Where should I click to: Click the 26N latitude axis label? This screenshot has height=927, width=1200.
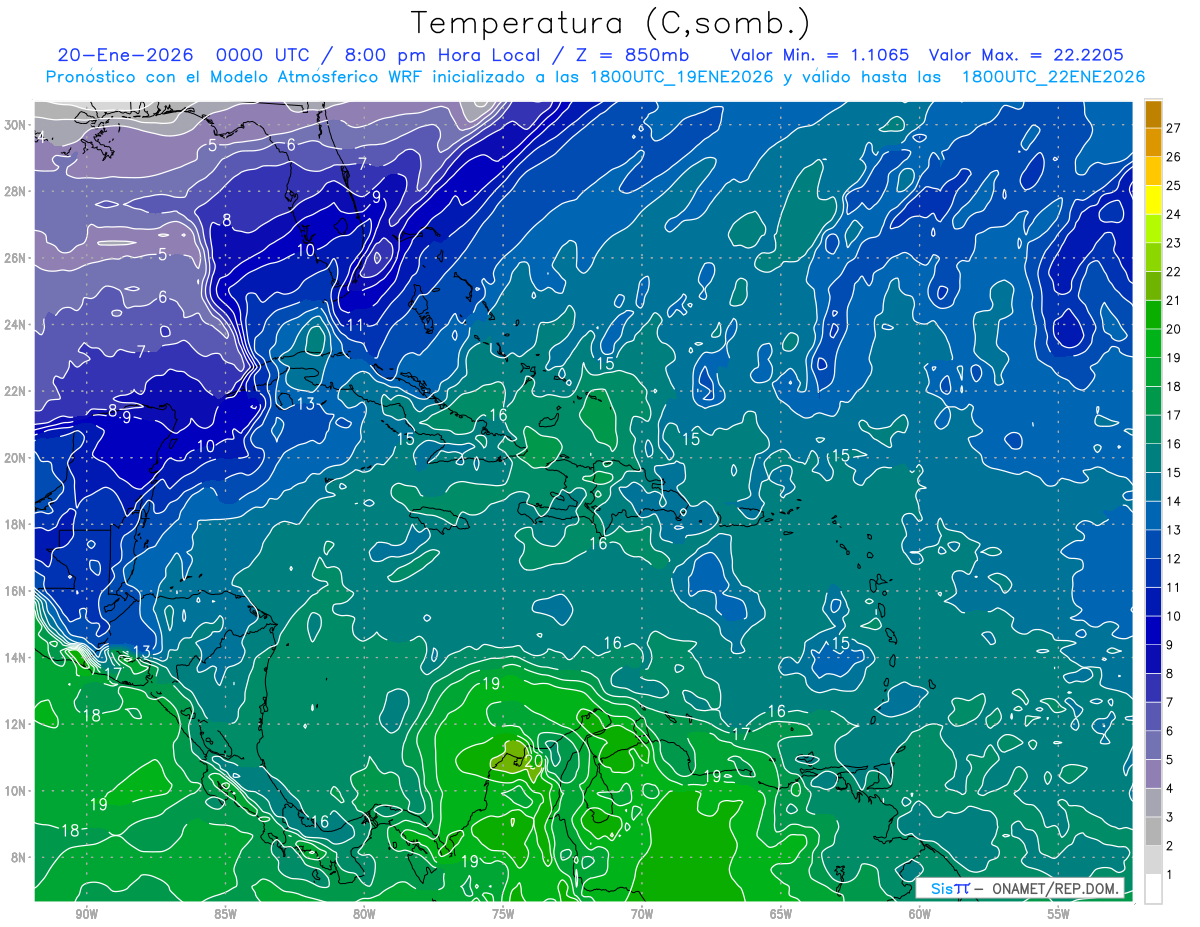pos(15,258)
